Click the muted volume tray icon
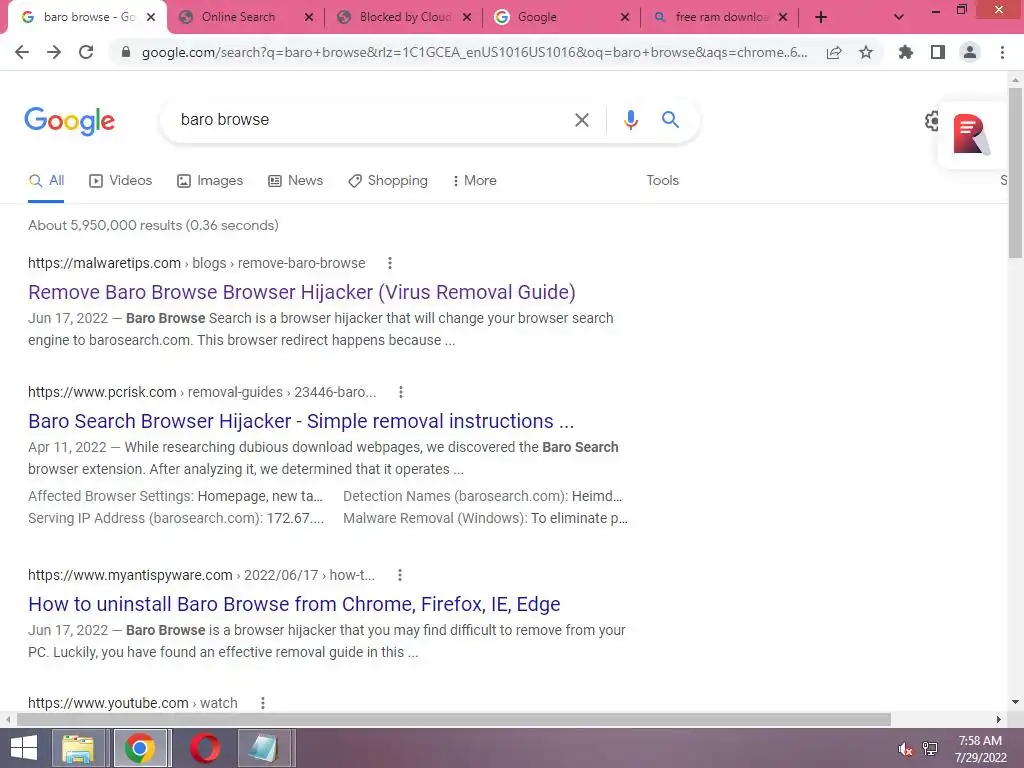1024x768 pixels. [905, 749]
